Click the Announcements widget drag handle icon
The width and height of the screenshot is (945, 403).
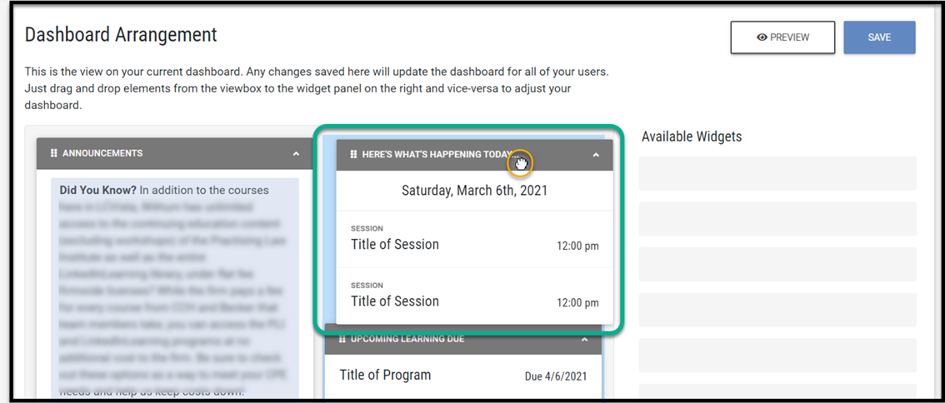point(54,153)
